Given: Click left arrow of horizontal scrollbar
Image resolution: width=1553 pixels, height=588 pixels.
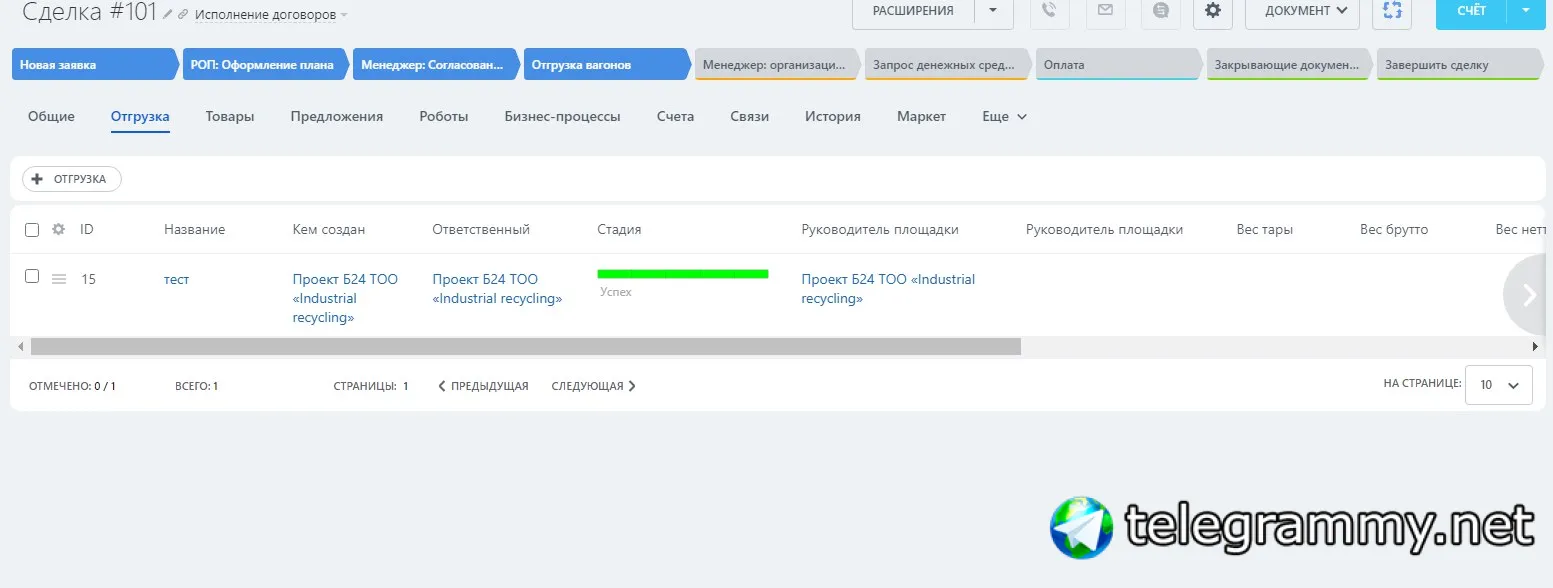Looking at the screenshot, I should (x=19, y=346).
